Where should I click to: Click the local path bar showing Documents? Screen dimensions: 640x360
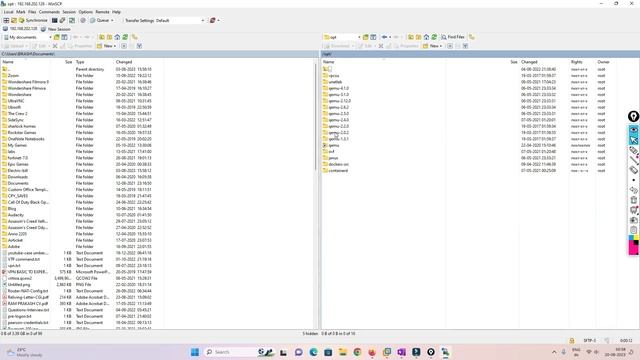159,54
